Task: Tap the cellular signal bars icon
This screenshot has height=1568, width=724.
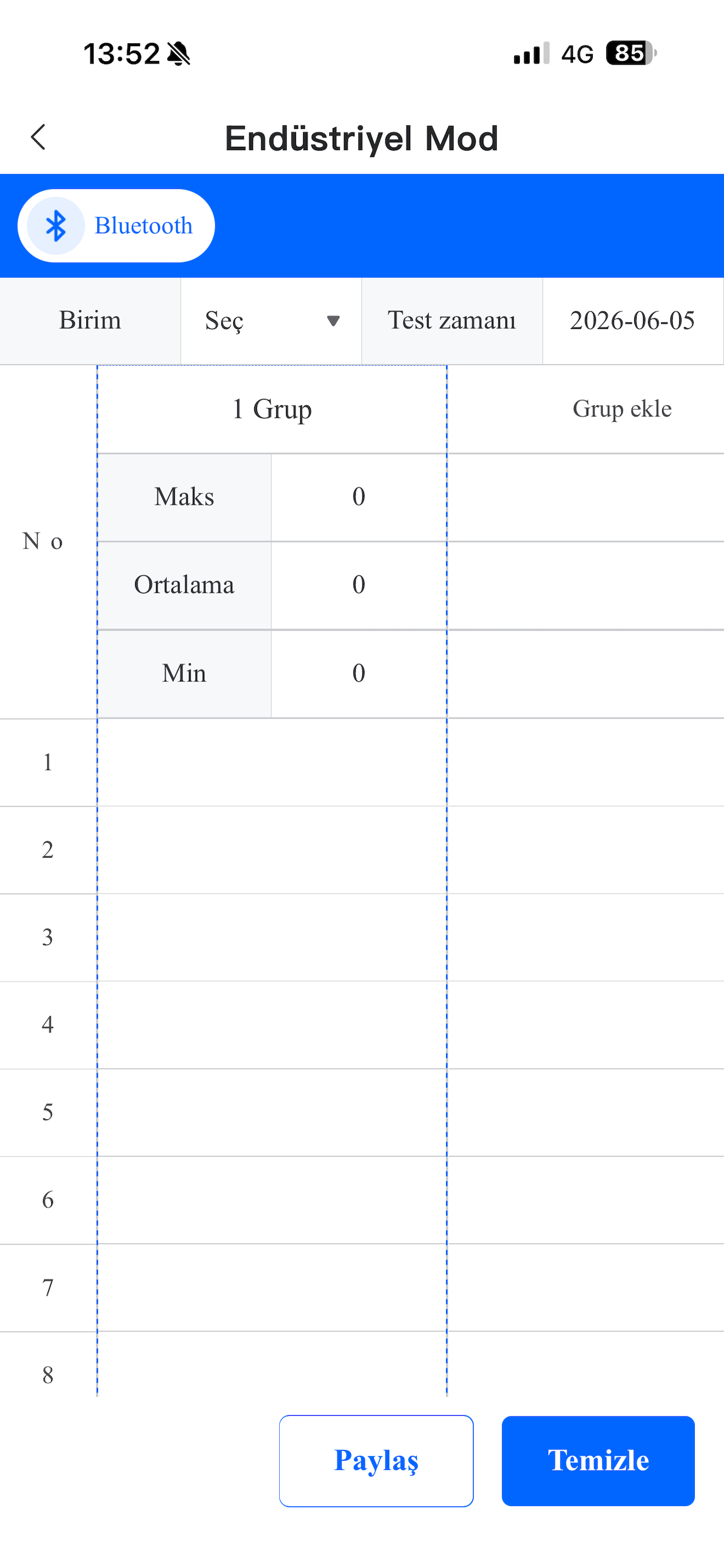Action: (531, 54)
